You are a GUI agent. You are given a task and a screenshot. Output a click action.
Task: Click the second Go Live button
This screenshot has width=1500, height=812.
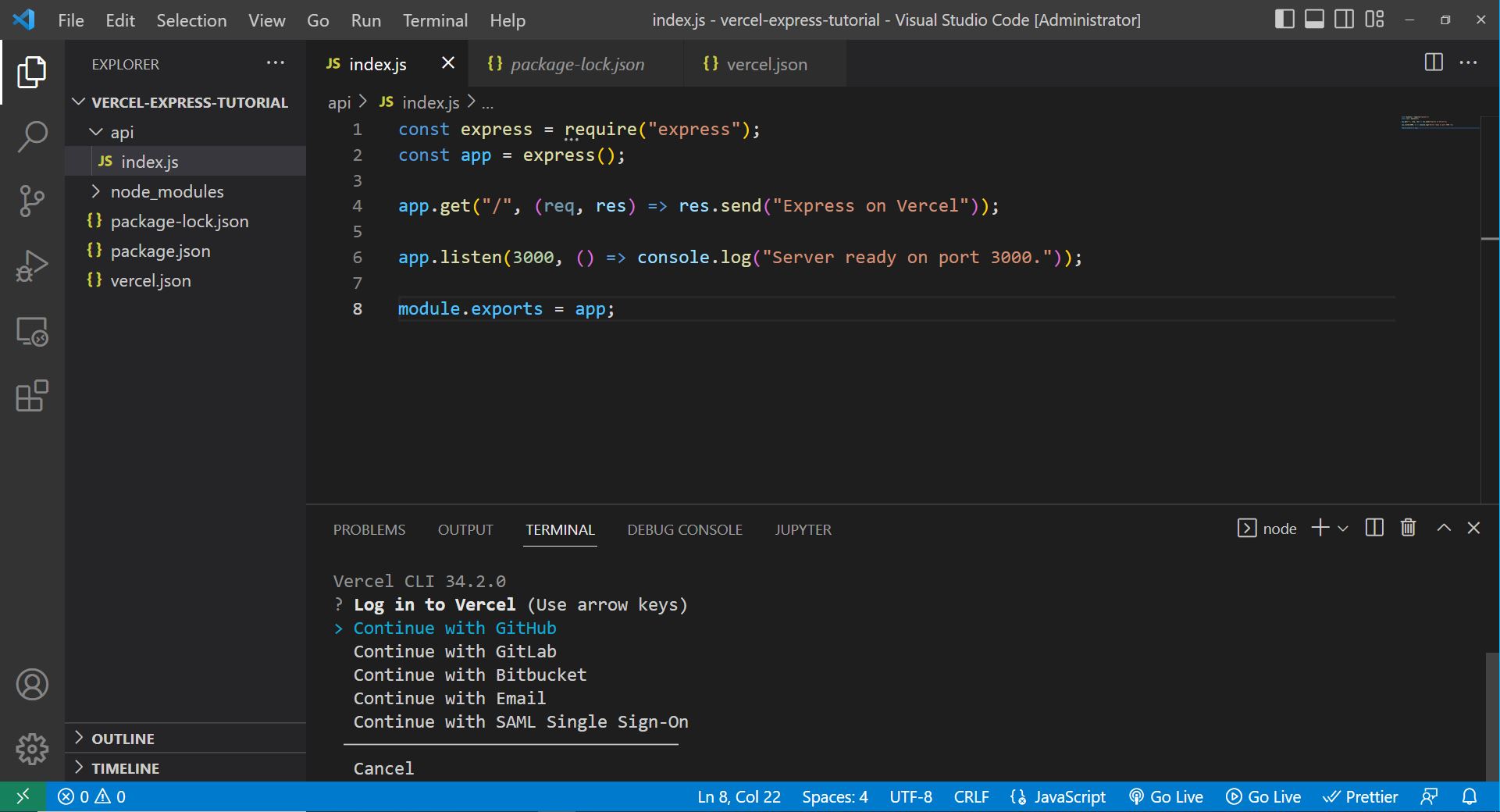(1263, 796)
